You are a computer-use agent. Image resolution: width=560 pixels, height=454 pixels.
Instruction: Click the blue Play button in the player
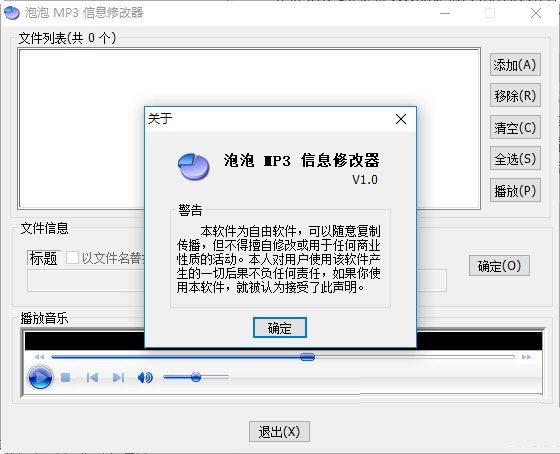click(40, 377)
